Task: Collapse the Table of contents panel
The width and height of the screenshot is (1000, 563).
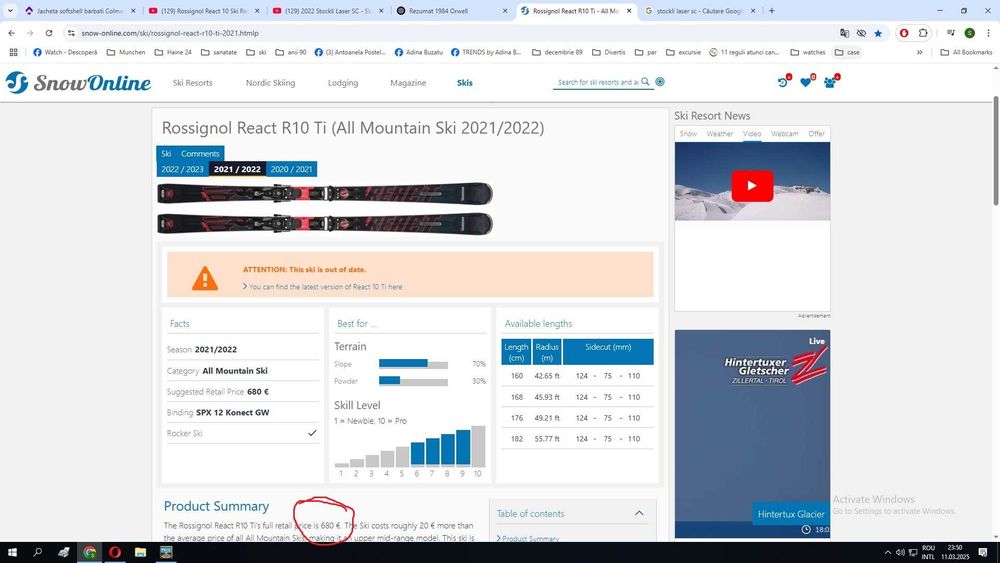Action: 639,513
